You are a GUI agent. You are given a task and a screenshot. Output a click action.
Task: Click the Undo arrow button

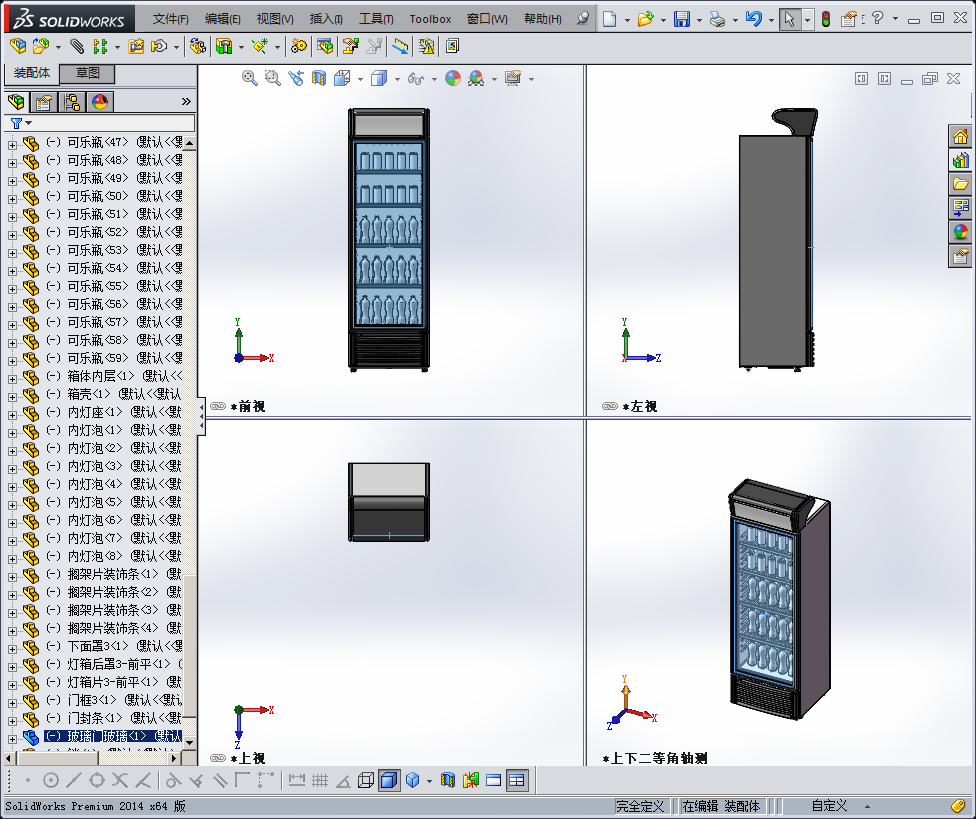click(x=753, y=19)
